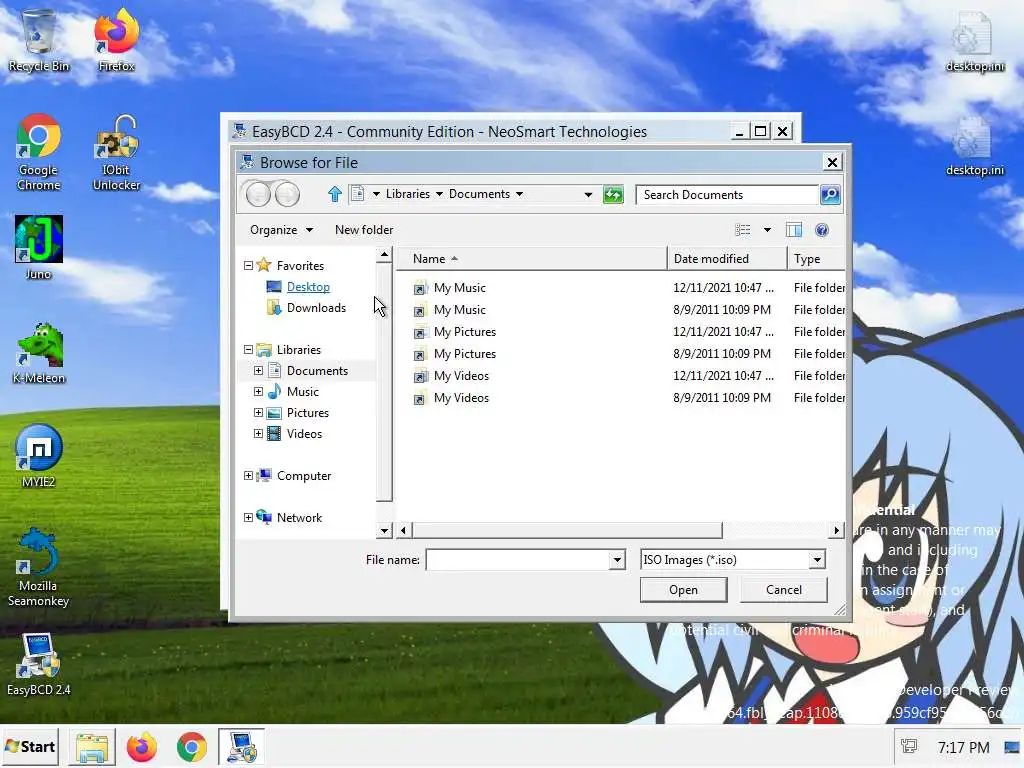Image resolution: width=1024 pixels, height=768 pixels.
Task: Click the navigation pane scroll down arrow
Action: click(384, 530)
